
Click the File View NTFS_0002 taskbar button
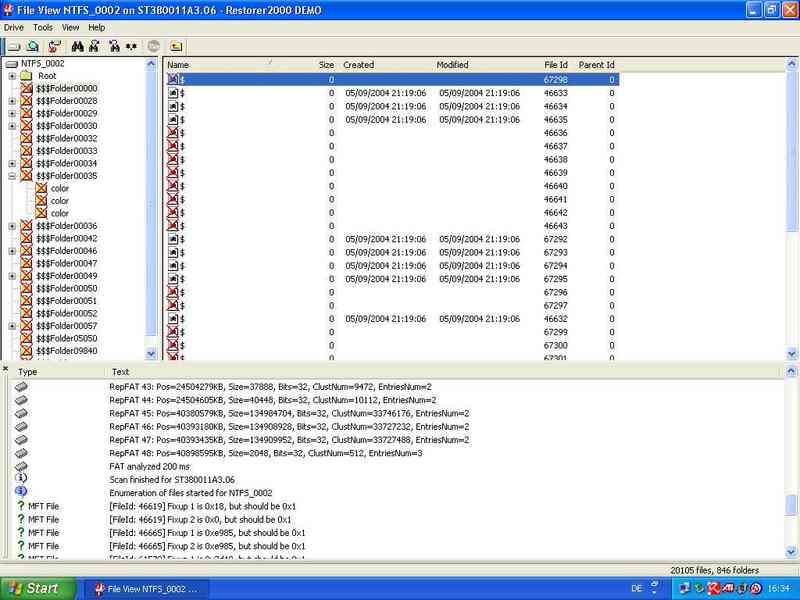click(146, 589)
